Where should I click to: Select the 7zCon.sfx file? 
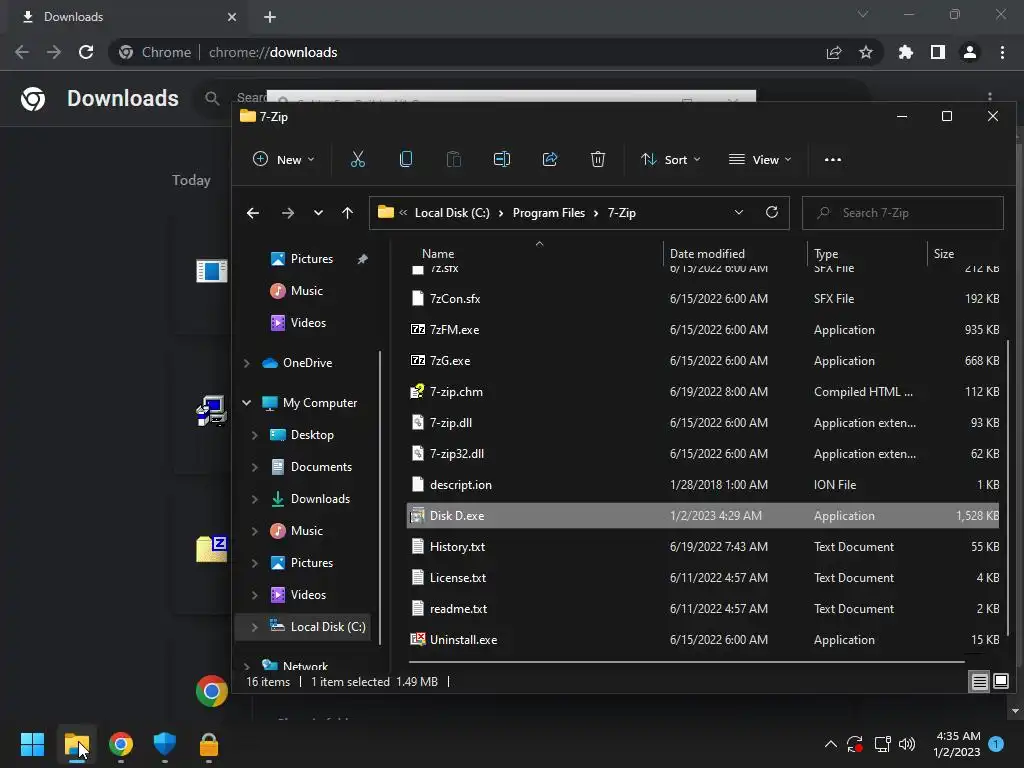pyautogui.click(x=703, y=298)
